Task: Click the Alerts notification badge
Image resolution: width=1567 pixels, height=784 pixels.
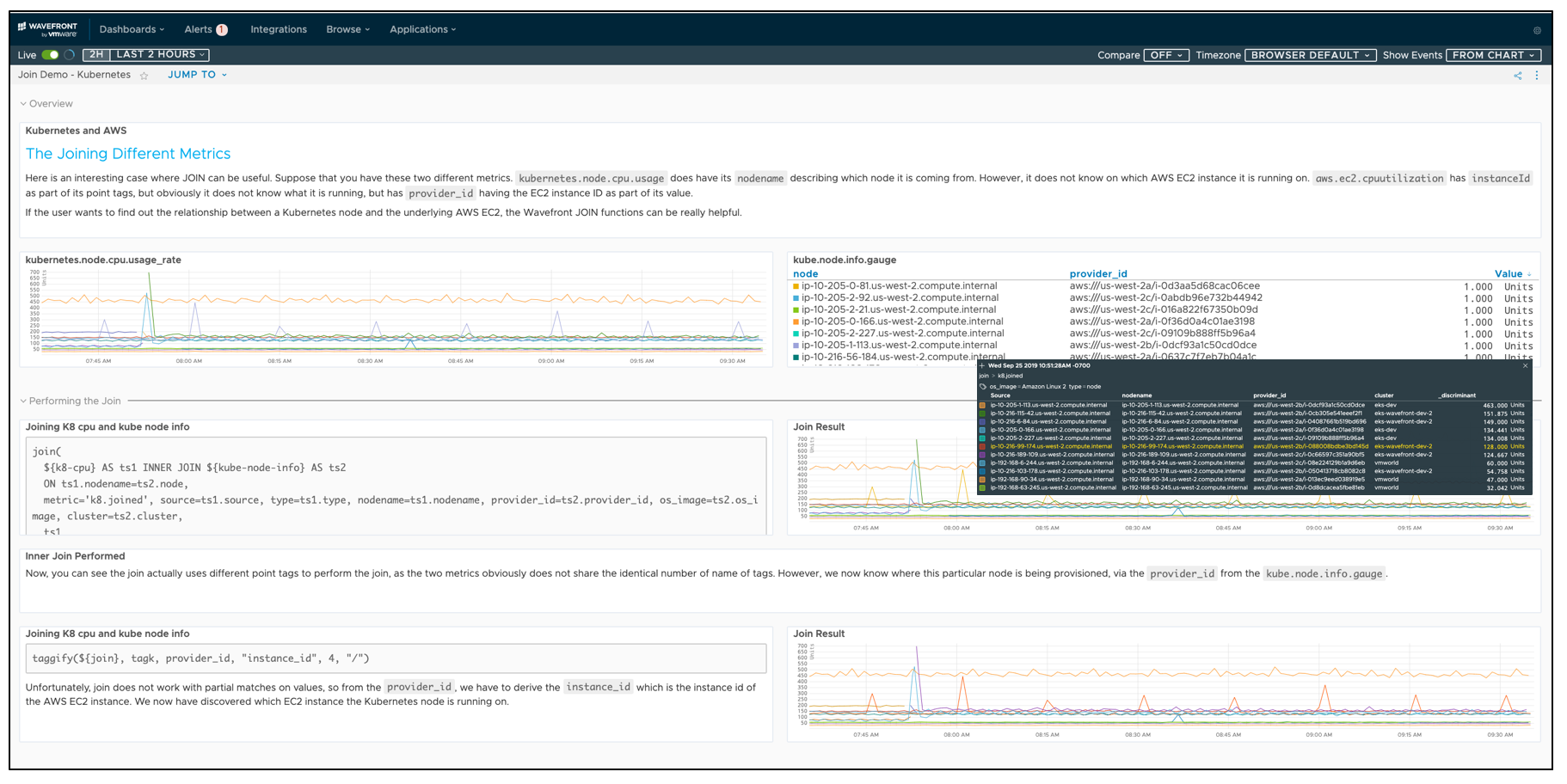Action: tap(222, 30)
